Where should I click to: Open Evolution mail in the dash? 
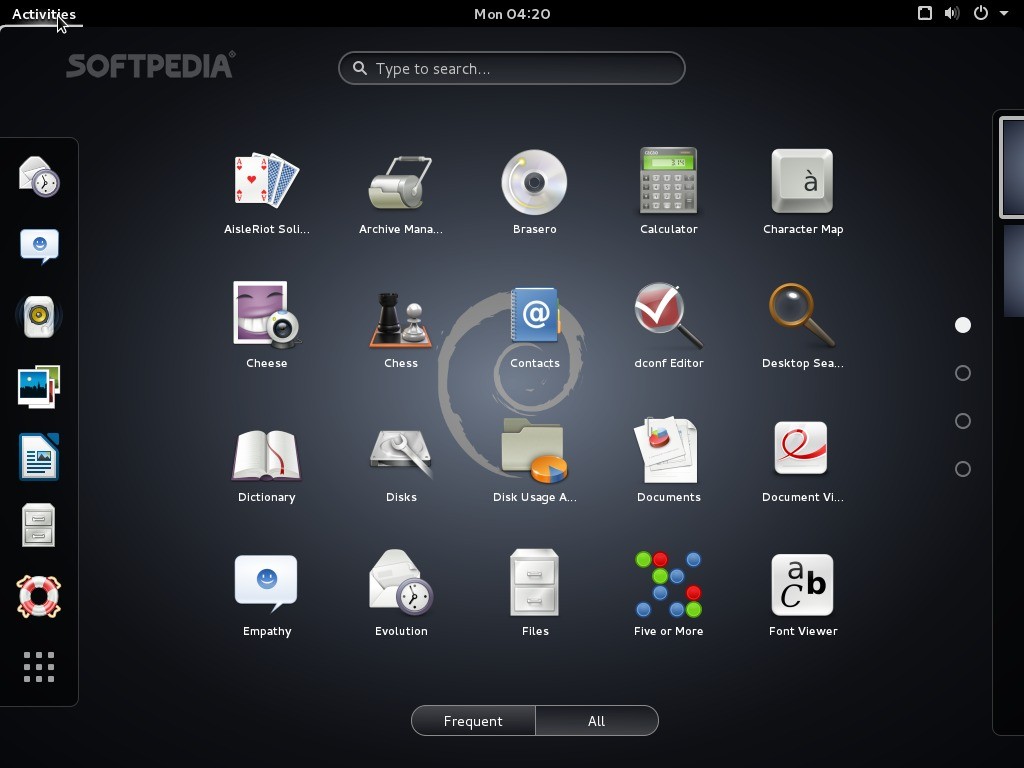coord(39,176)
